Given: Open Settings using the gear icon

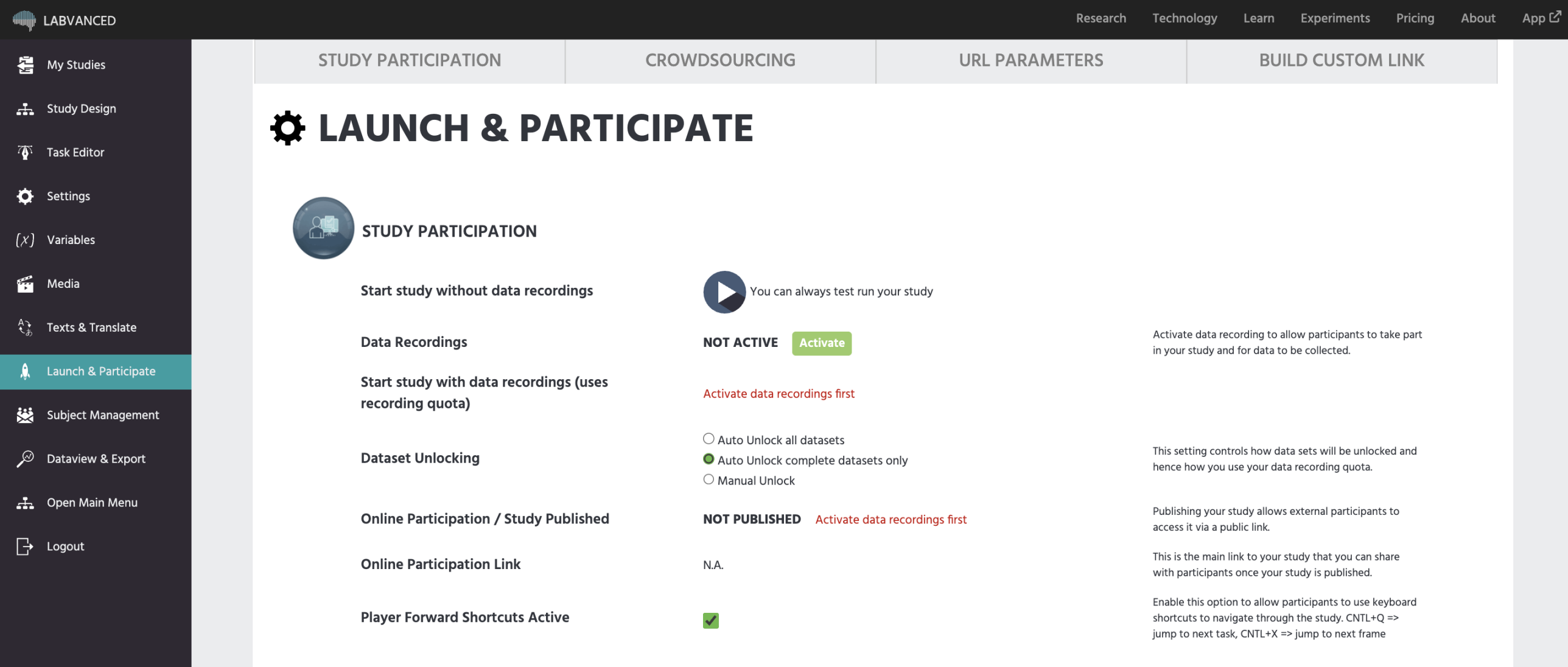Looking at the screenshot, I should click(25, 196).
